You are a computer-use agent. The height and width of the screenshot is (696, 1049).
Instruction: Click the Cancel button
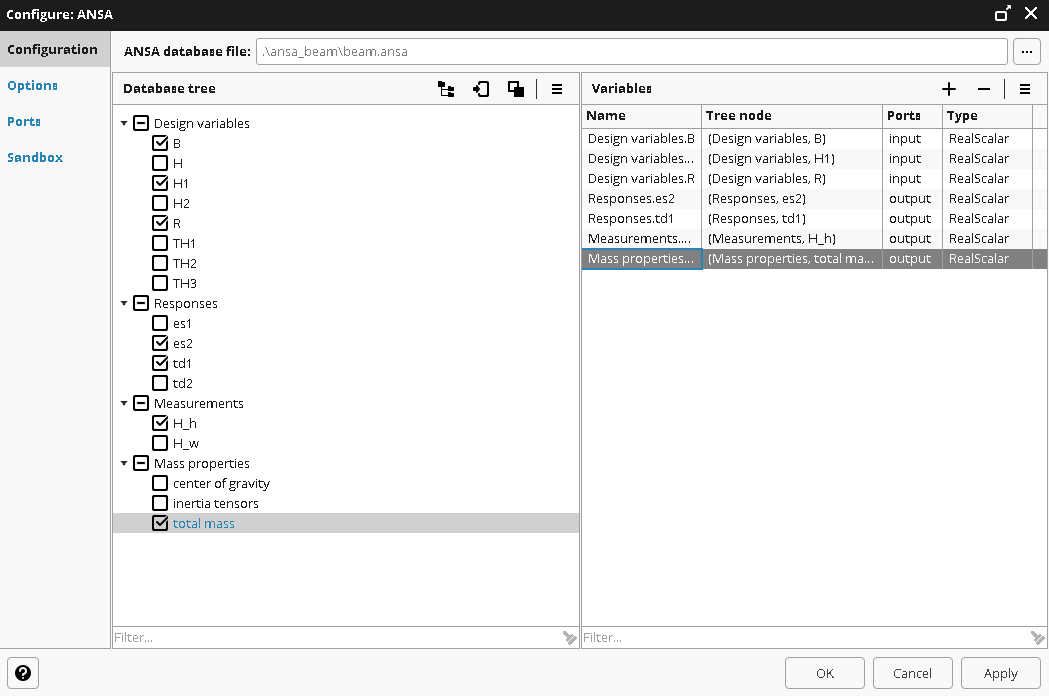click(913, 673)
